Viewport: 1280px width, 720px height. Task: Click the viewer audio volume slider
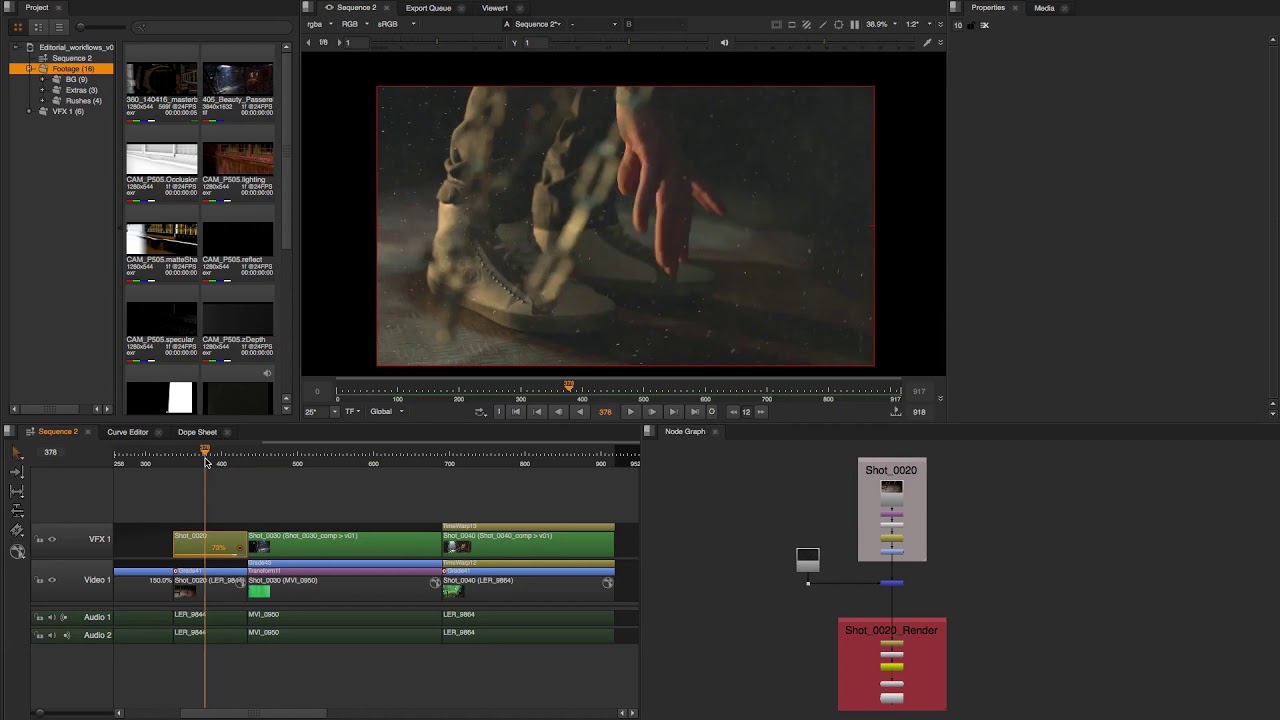click(825, 43)
